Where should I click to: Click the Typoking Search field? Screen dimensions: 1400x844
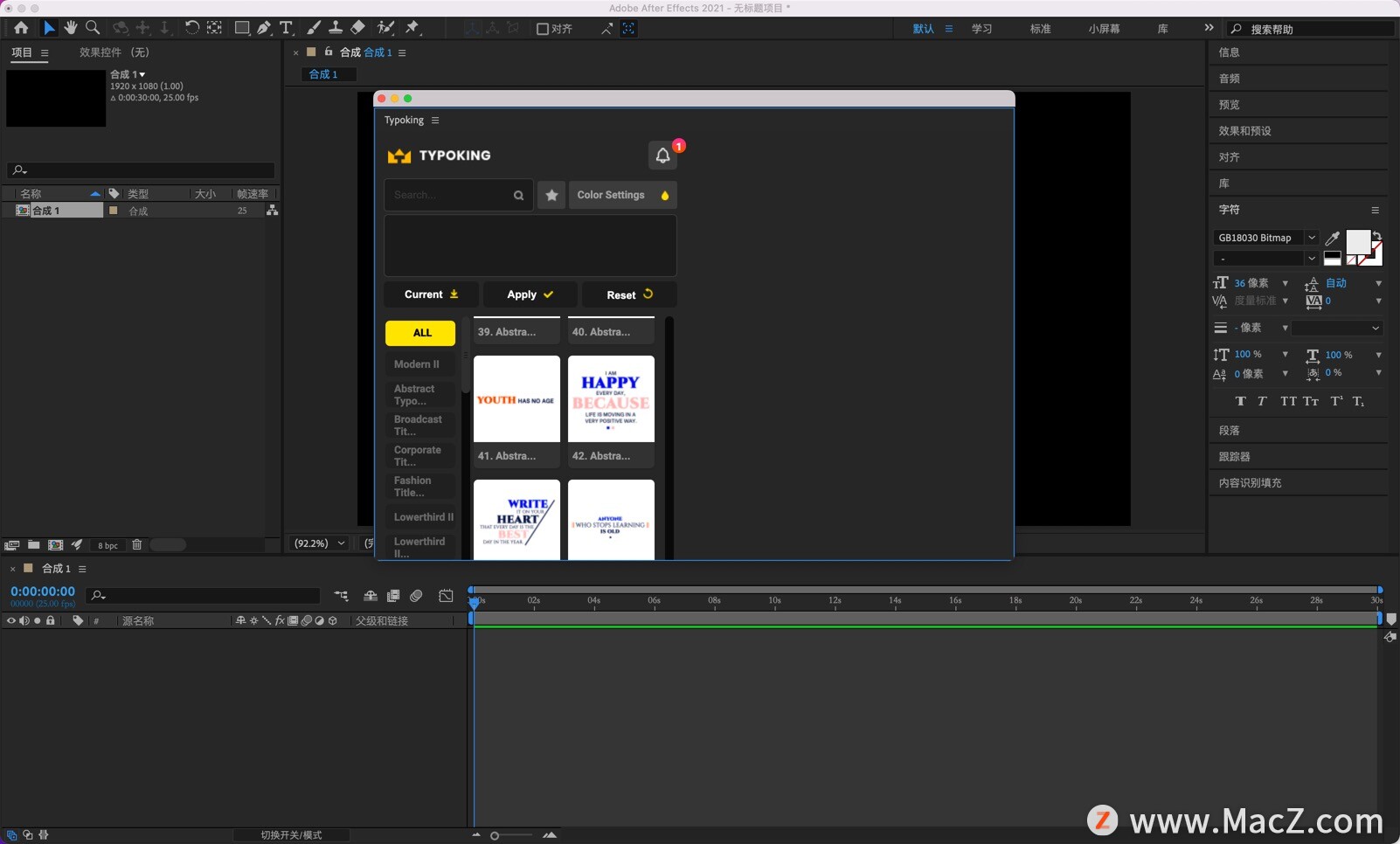(458, 195)
